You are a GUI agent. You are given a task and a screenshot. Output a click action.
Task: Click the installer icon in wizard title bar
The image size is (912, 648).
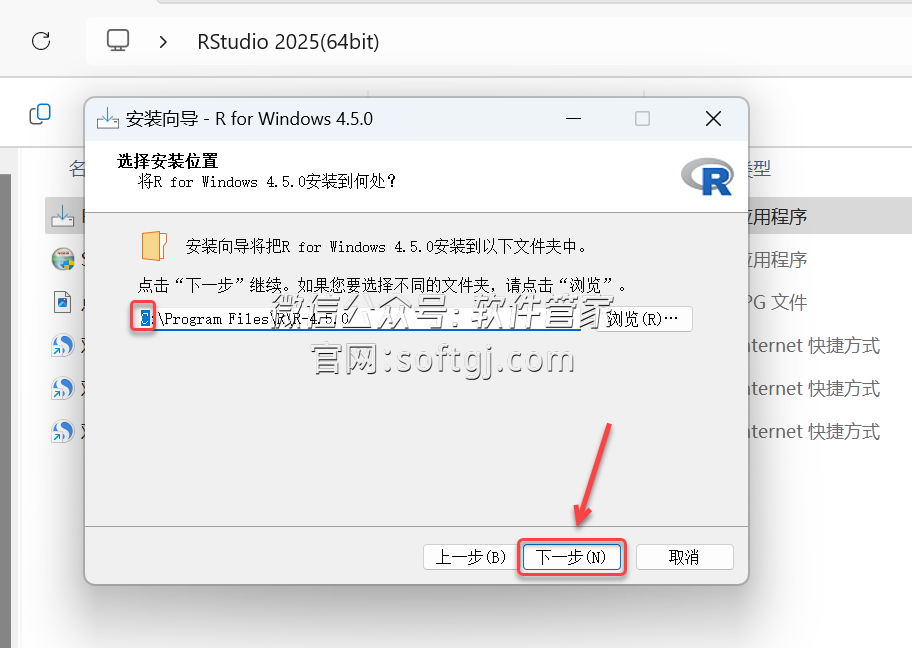point(108,118)
